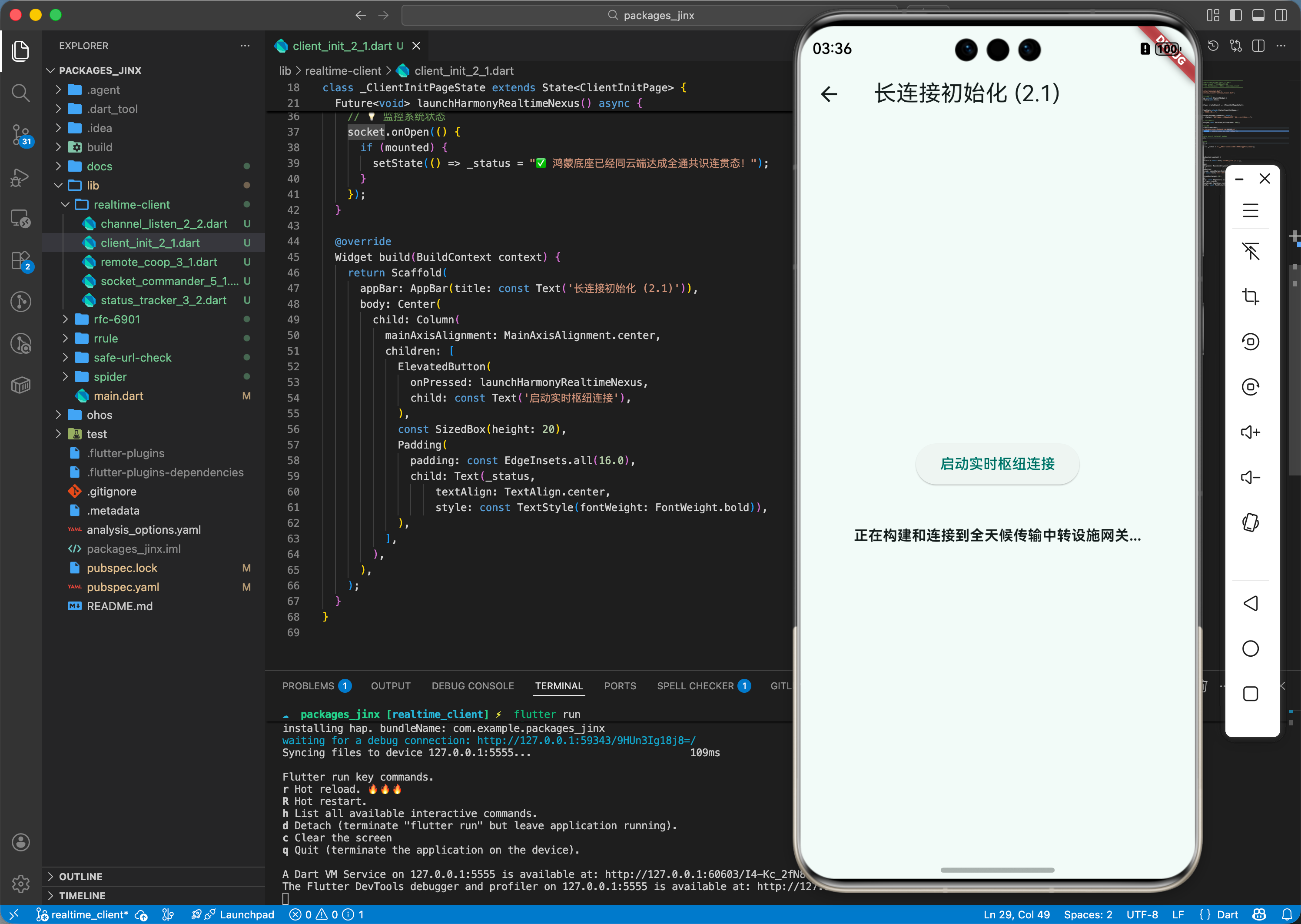Screen dimensions: 1301x924
Task: Expand the rfc-6901 folder
Action: click(x=116, y=319)
